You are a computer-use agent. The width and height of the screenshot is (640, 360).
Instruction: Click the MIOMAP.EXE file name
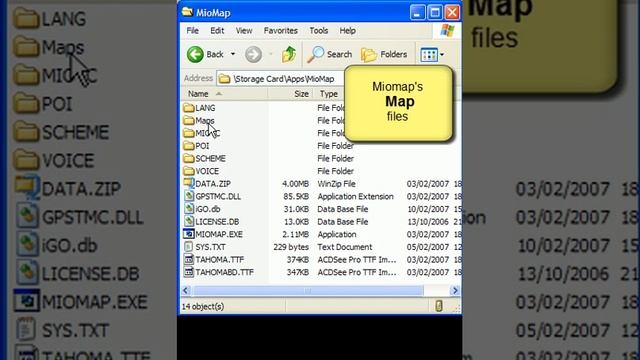click(x=219, y=234)
